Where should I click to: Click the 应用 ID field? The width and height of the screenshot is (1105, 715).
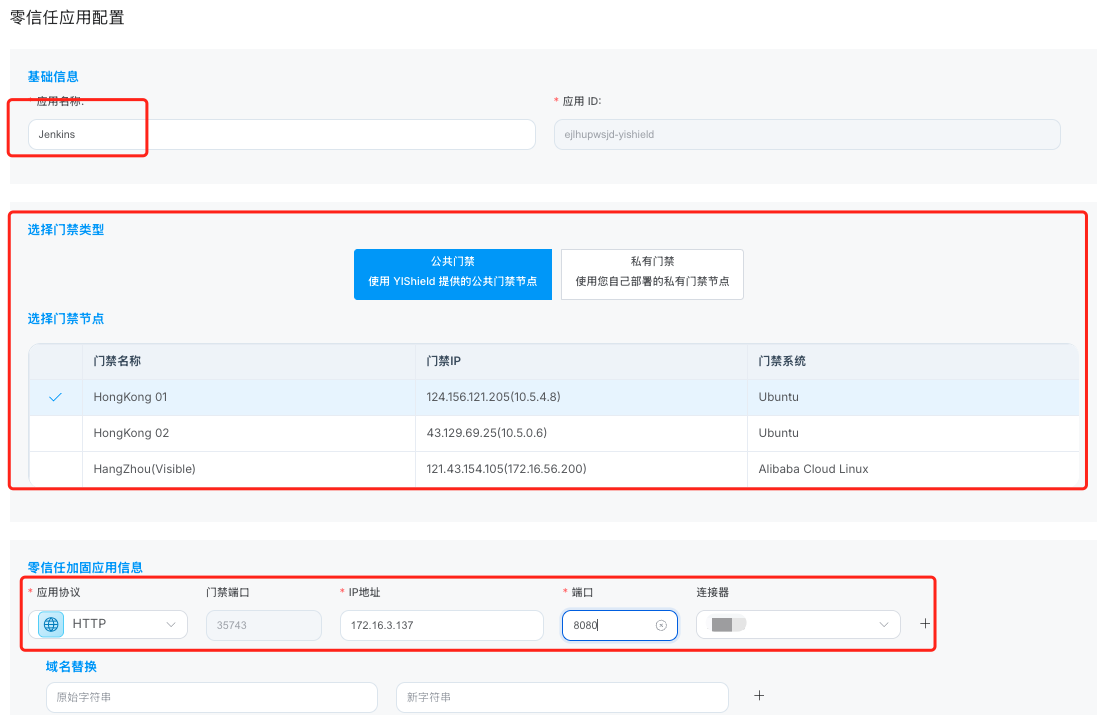click(x=807, y=135)
